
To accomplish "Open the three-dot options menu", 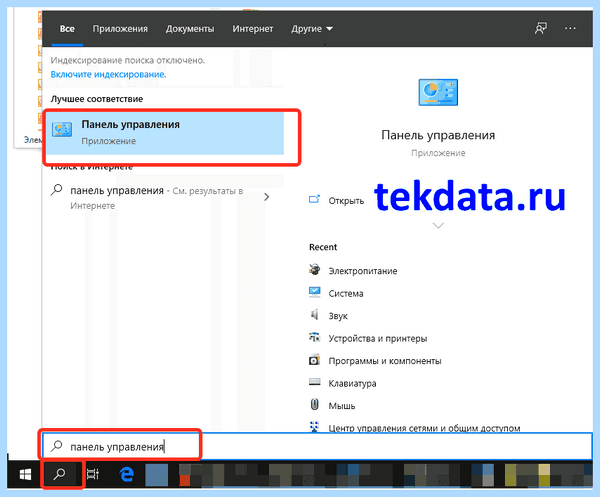I will [x=570, y=28].
